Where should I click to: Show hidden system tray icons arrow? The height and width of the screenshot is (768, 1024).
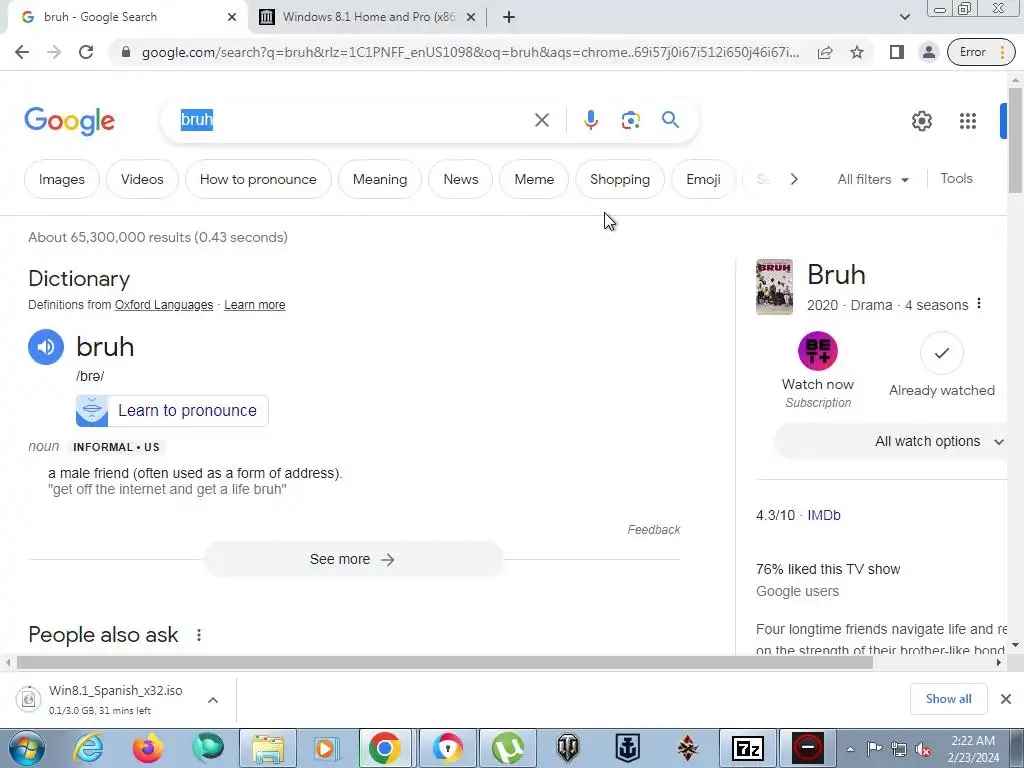tap(850, 749)
